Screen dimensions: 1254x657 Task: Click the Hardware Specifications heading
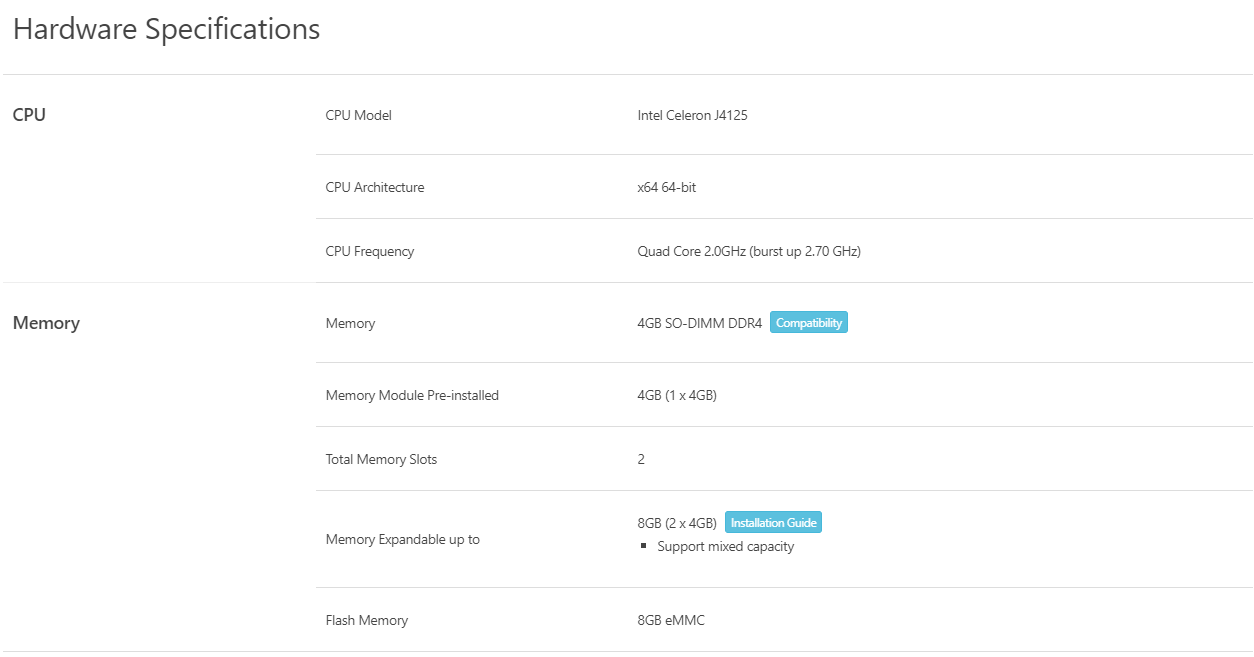tap(166, 29)
